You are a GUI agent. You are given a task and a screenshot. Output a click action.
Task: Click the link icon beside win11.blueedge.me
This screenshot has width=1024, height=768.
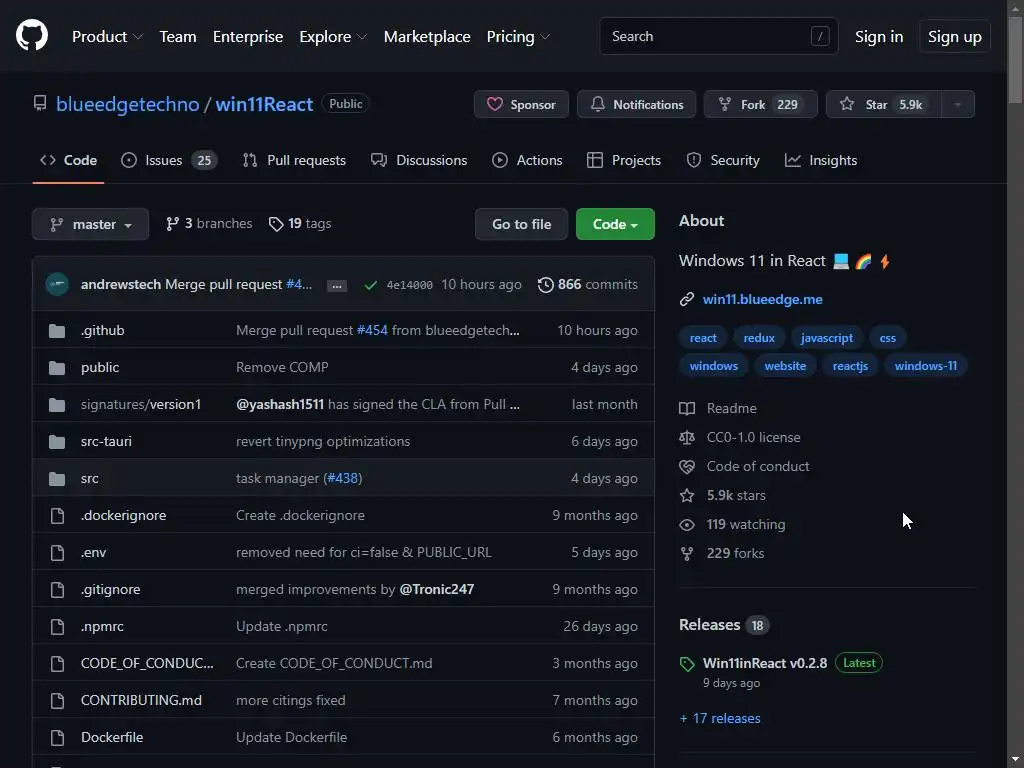point(686,299)
